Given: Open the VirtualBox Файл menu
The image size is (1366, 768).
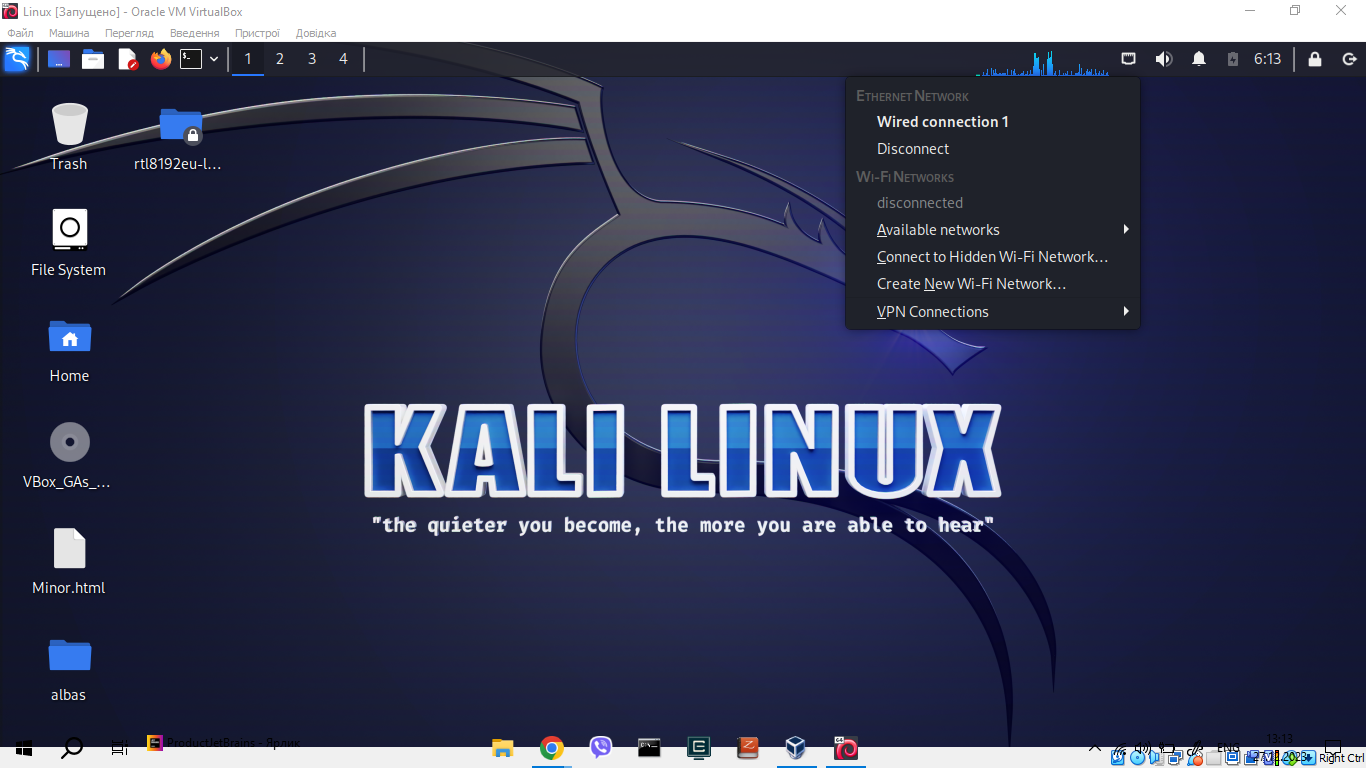Looking at the screenshot, I should pos(20,33).
